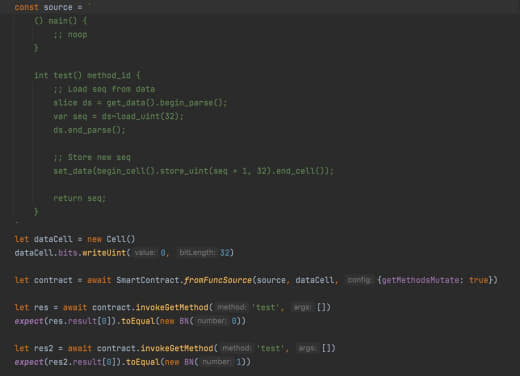Screen dimensions: 520x376
Task: Click the 'test' string in res2 line
Action: (270, 349)
